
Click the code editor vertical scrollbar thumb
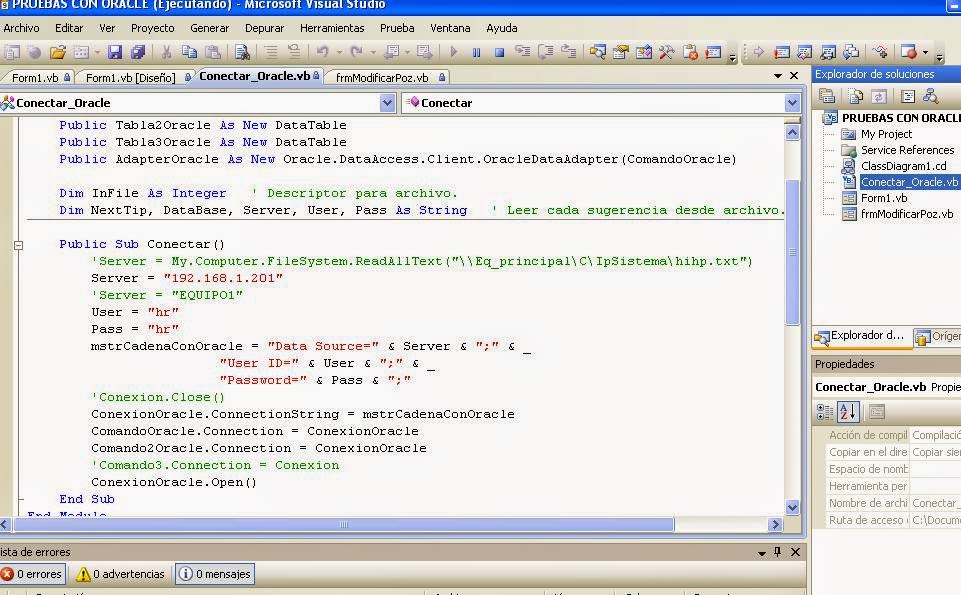point(792,252)
